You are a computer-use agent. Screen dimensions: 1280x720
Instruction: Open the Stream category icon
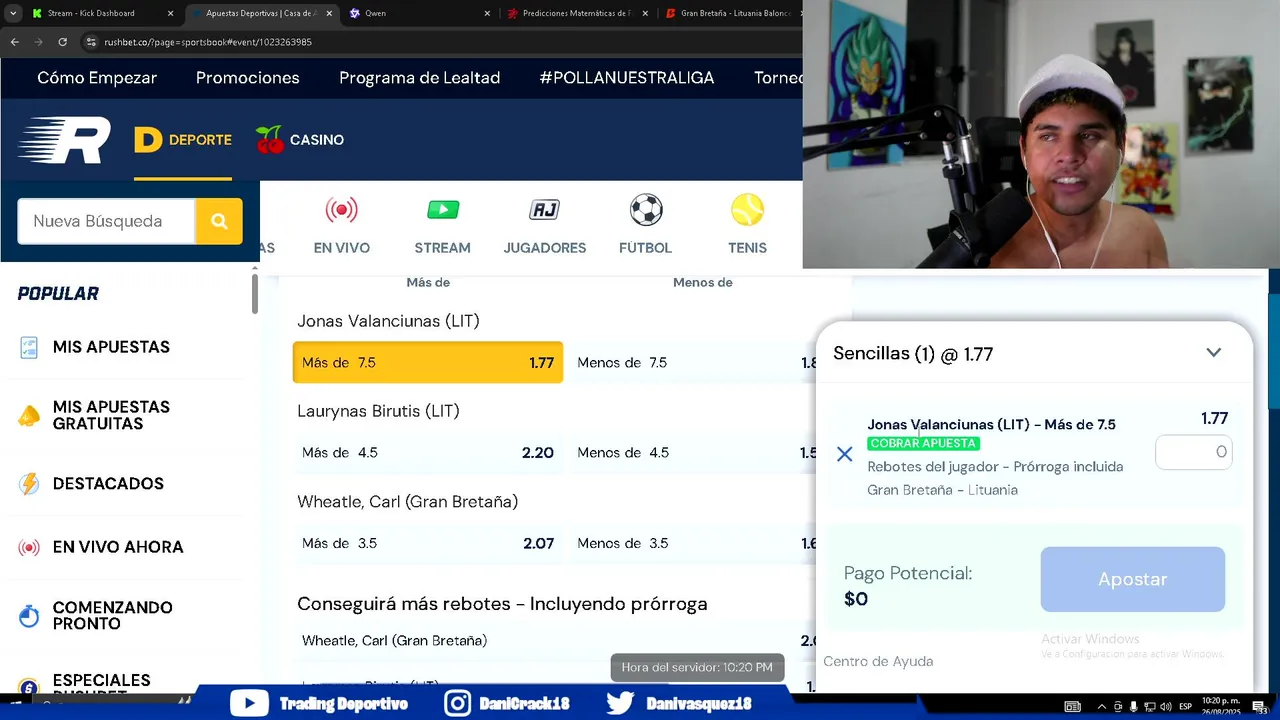point(442,225)
